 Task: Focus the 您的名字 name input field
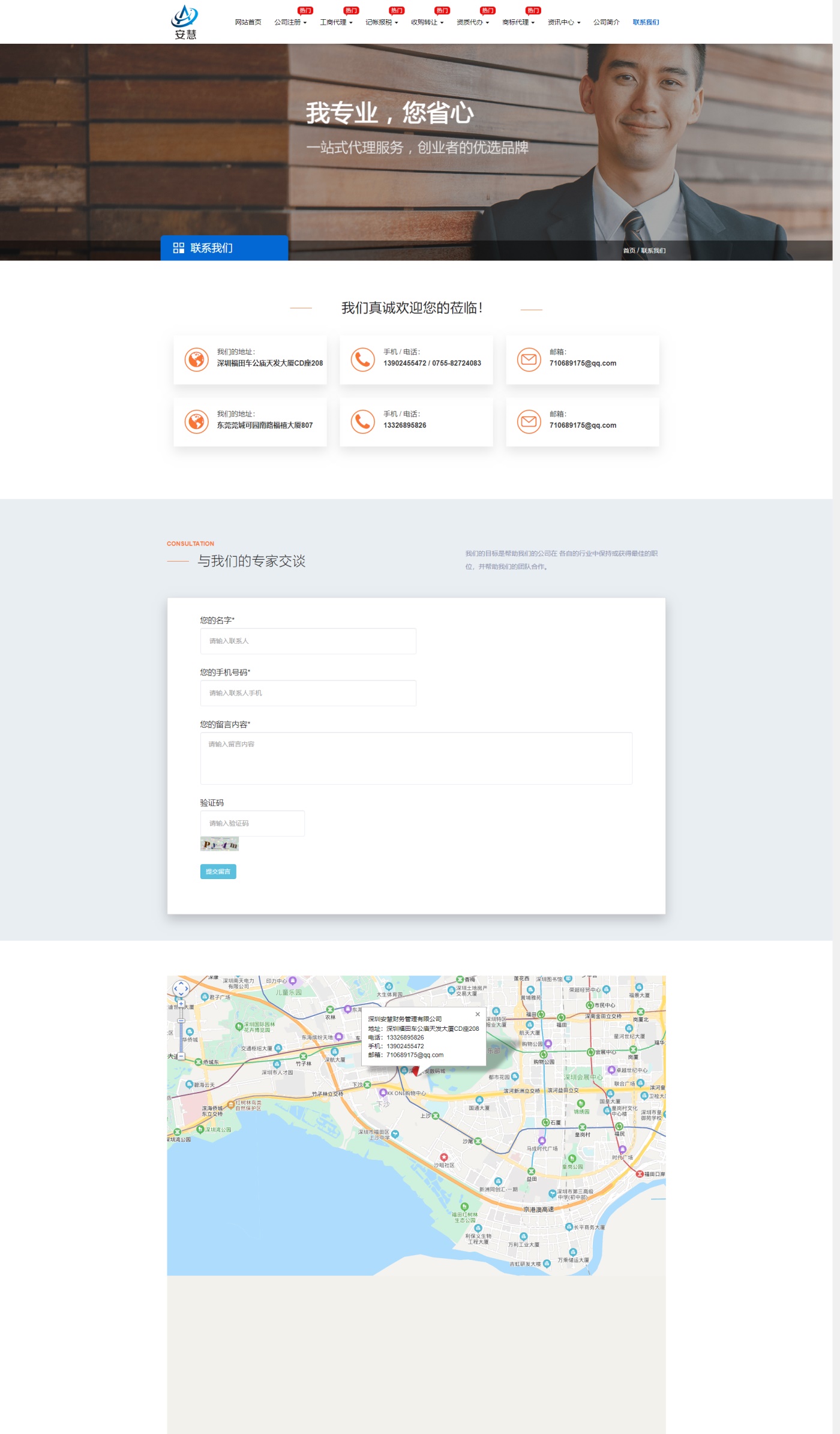(x=308, y=641)
